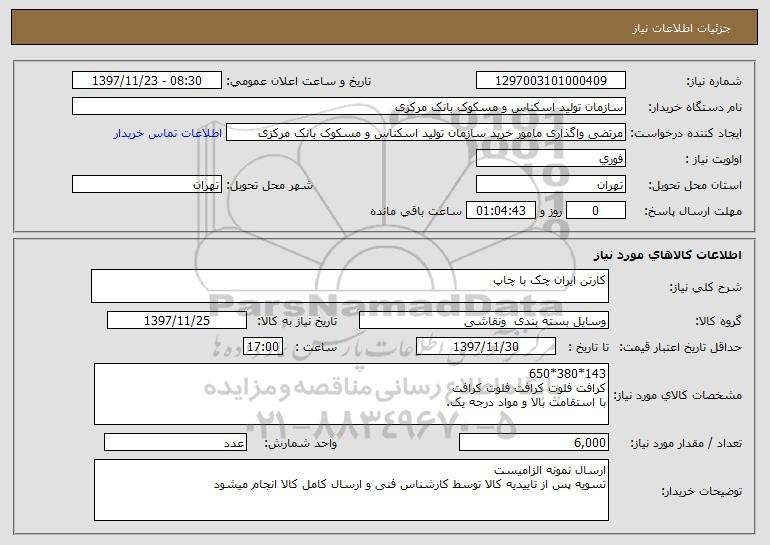Click the label شرح کلی نیاز

tap(706, 287)
